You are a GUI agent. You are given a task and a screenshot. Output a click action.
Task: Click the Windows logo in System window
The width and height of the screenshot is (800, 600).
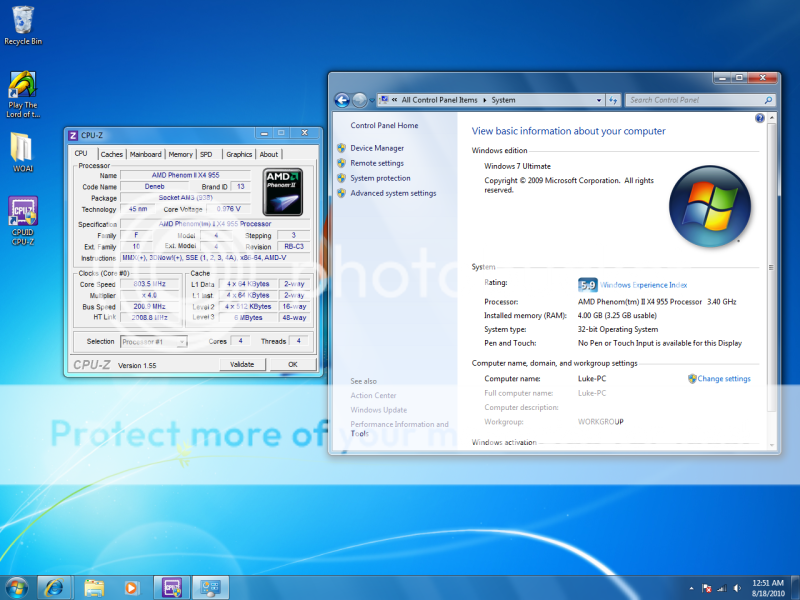pos(710,206)
